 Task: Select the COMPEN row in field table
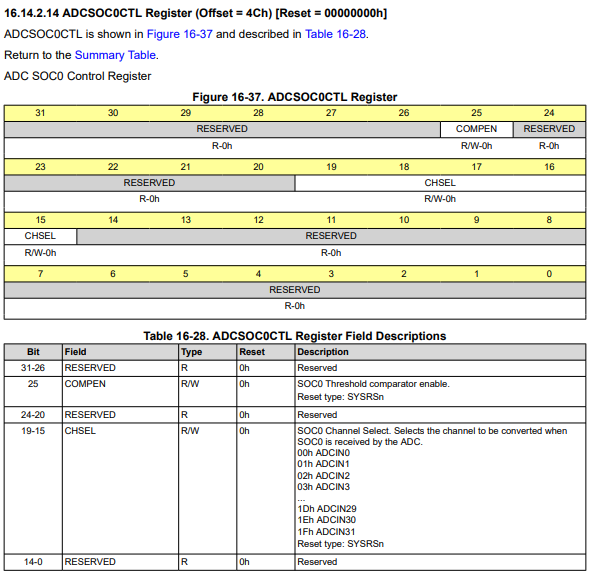click(295, 391)
